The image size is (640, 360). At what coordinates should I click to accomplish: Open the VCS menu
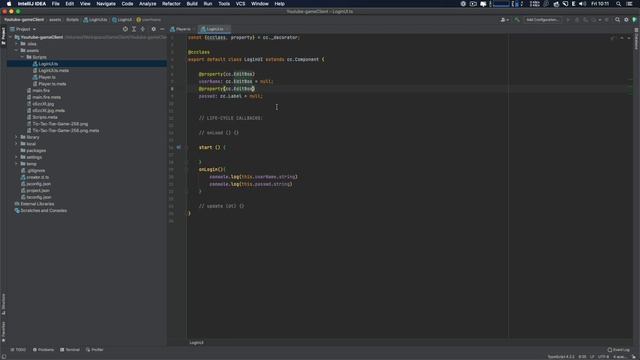[x=240, y=4]
